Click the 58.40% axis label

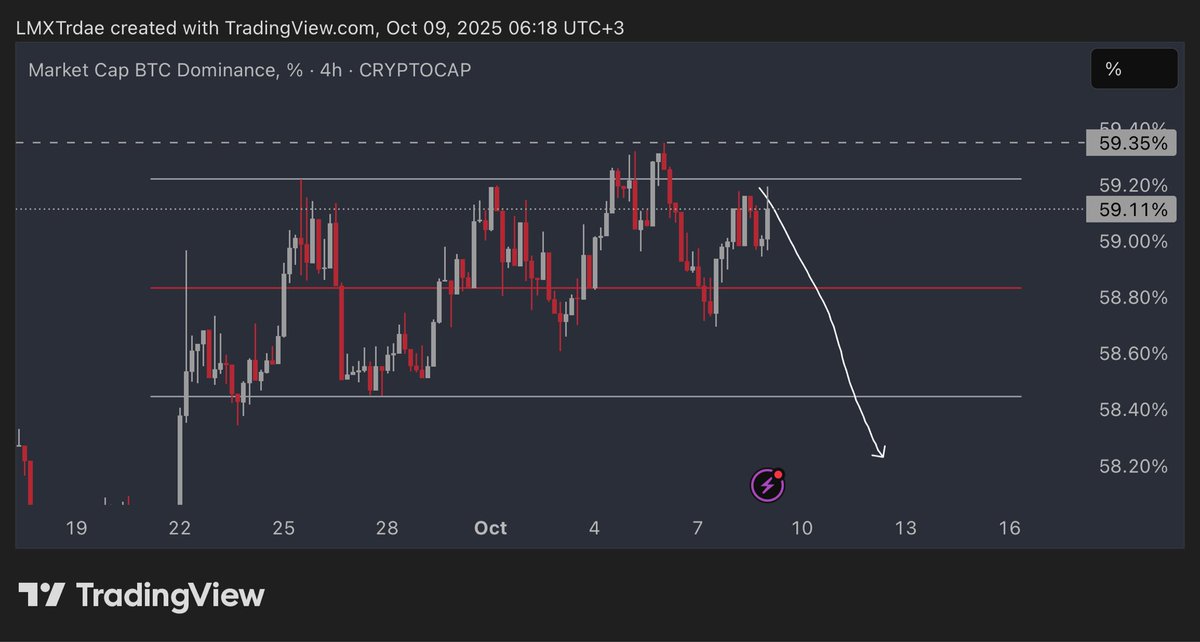point(1133,409)
